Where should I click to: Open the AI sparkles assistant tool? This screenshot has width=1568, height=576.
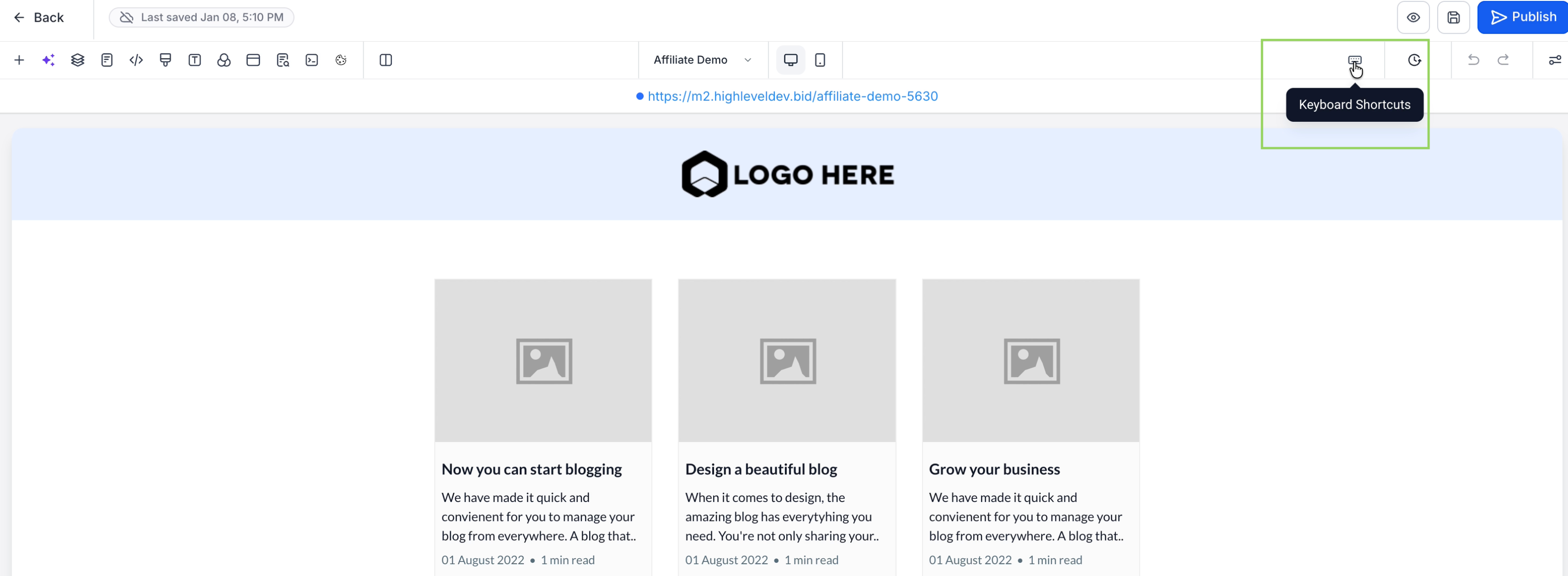tap(48, 60)
